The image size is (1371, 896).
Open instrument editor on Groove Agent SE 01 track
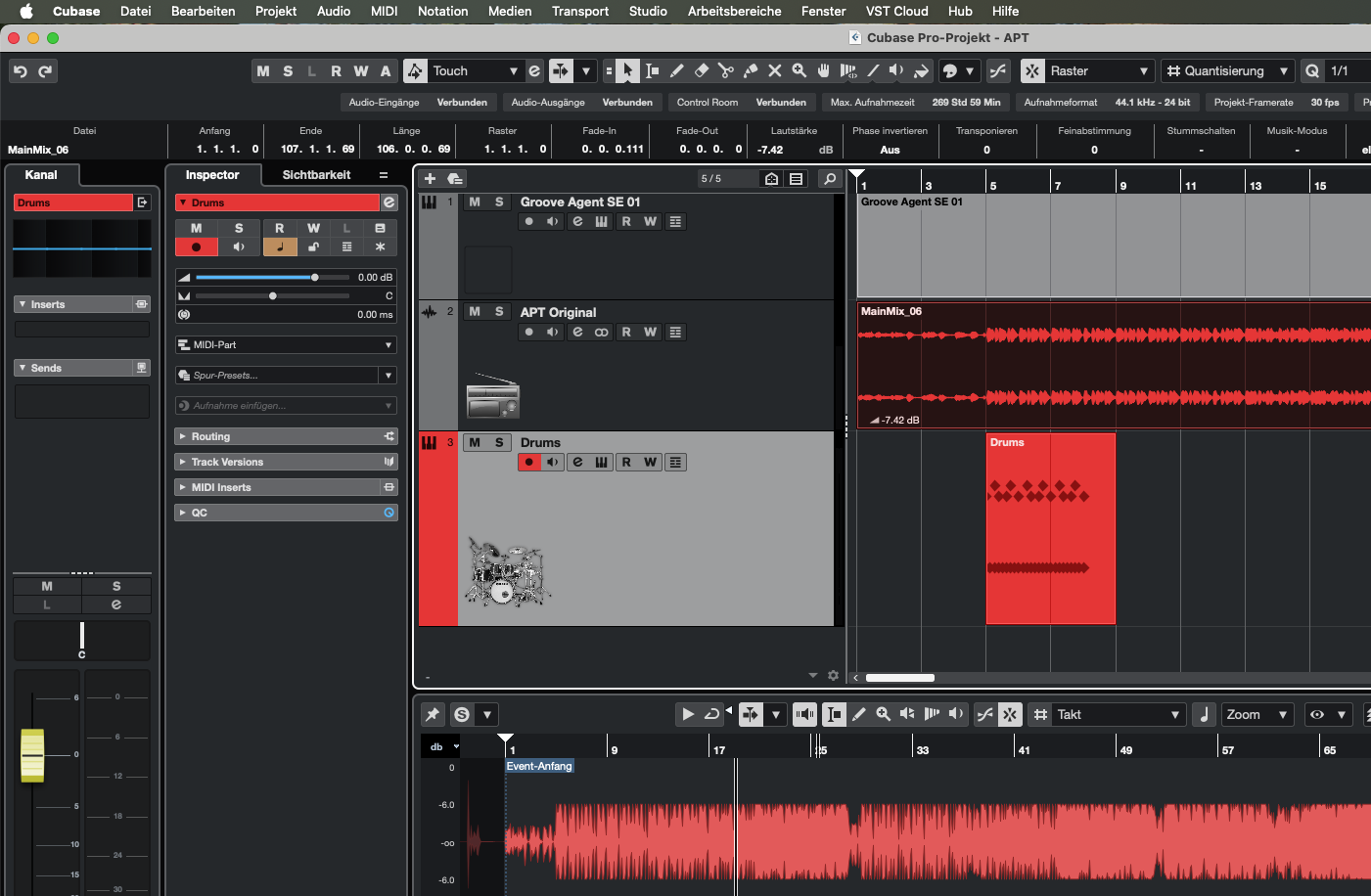coord(602,221)
